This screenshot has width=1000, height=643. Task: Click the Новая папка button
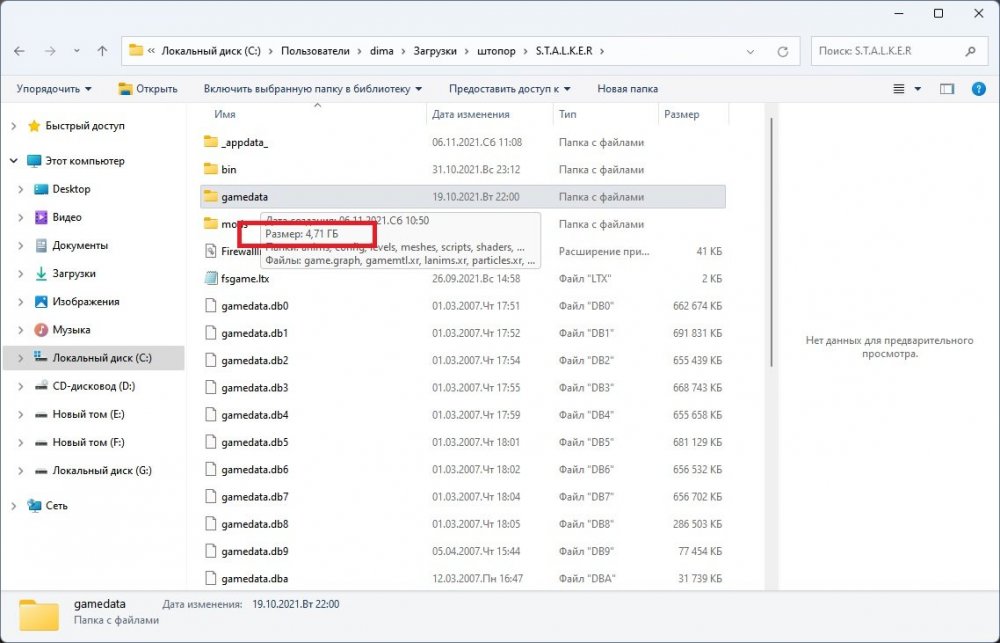click(x=627, y=89)
